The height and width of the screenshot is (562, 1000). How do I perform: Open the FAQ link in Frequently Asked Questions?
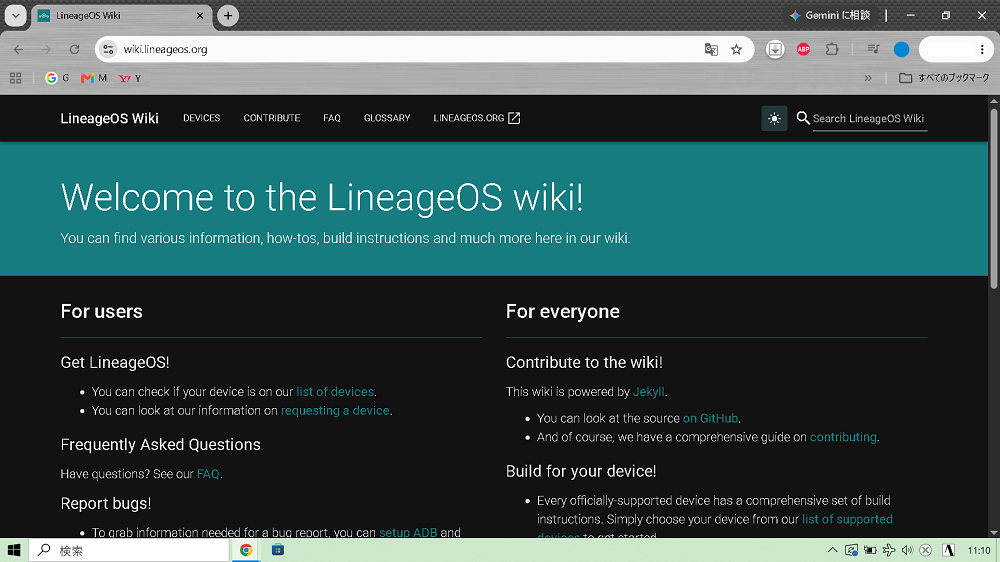tap(208, 474)
